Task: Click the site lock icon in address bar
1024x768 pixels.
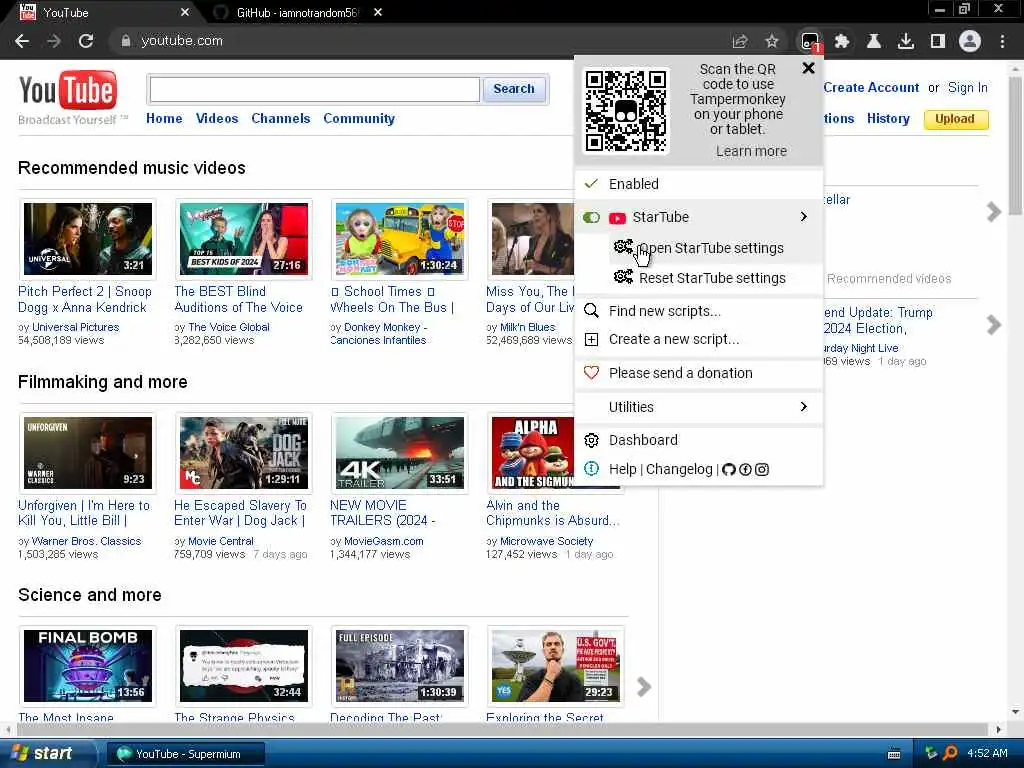Action: point(125,40)
